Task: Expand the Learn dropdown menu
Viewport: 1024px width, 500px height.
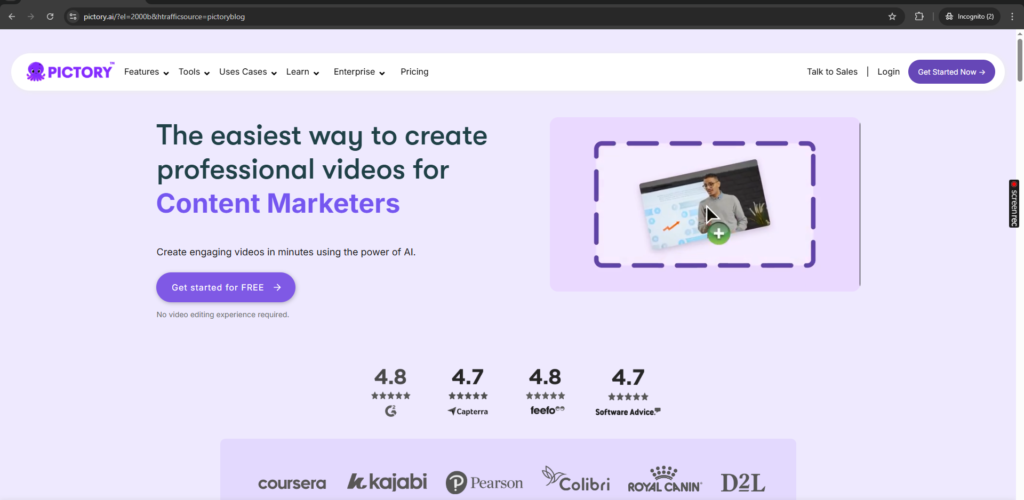Action: [x=302, y=72]
